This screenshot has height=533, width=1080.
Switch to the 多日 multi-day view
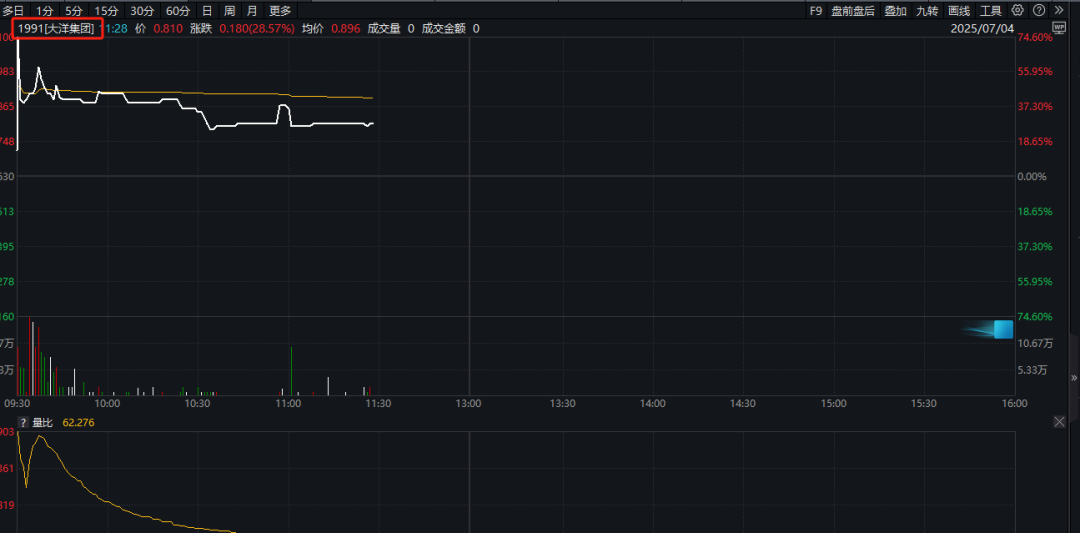13,10
